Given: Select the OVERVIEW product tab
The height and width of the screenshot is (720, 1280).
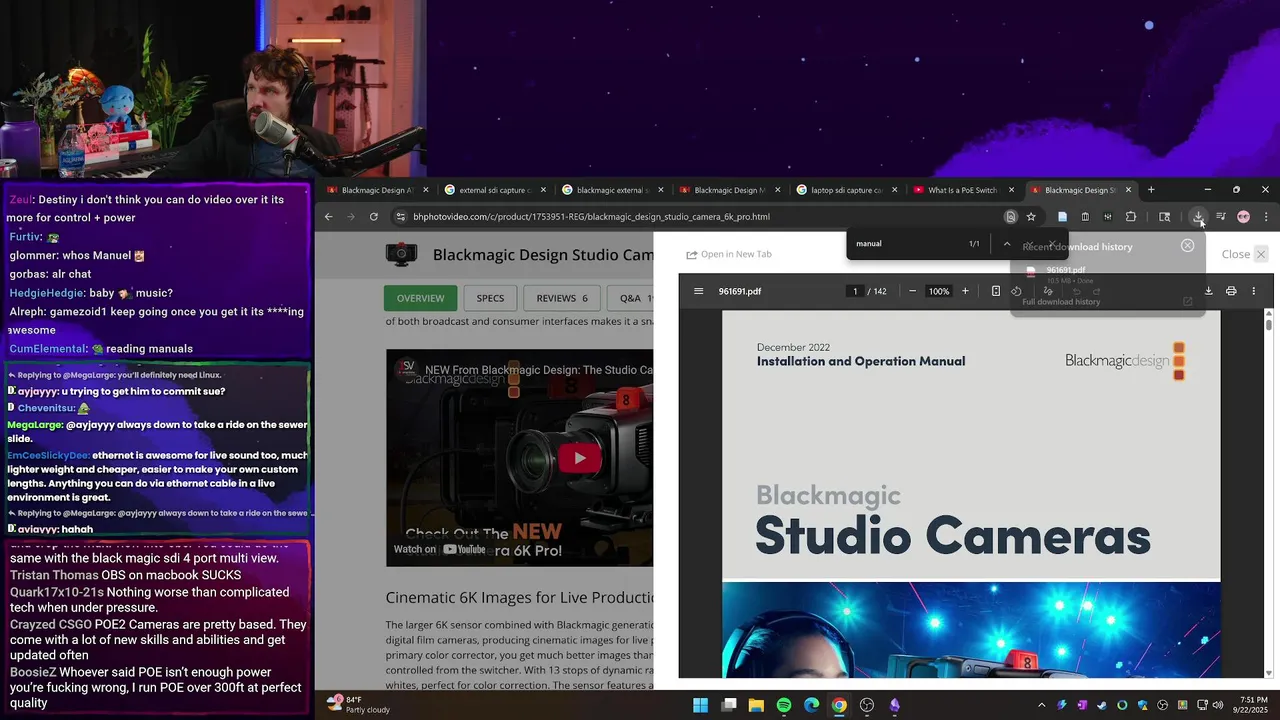Looking at the screenshot, I should 420,298.
